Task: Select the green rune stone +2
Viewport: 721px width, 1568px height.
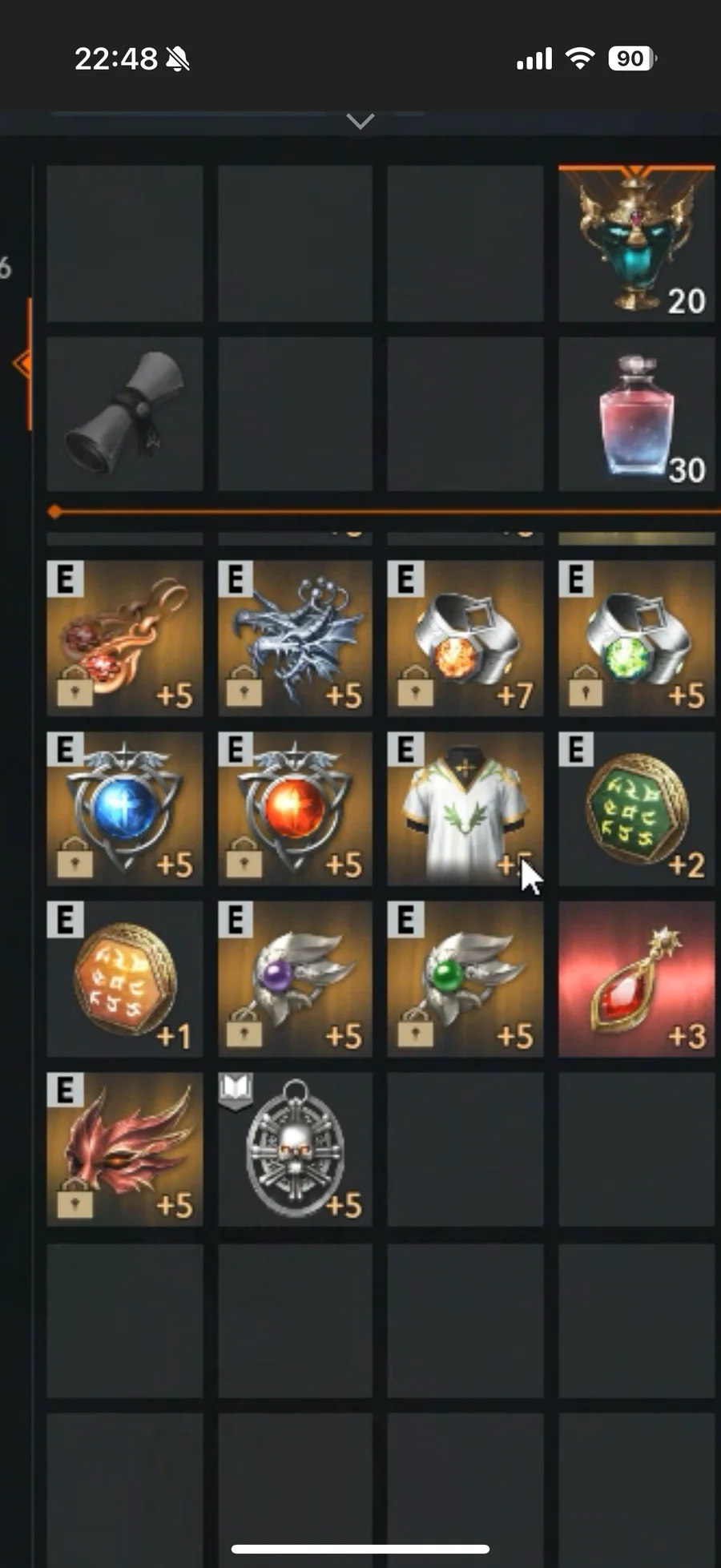Action: click(x=636, y=808)
